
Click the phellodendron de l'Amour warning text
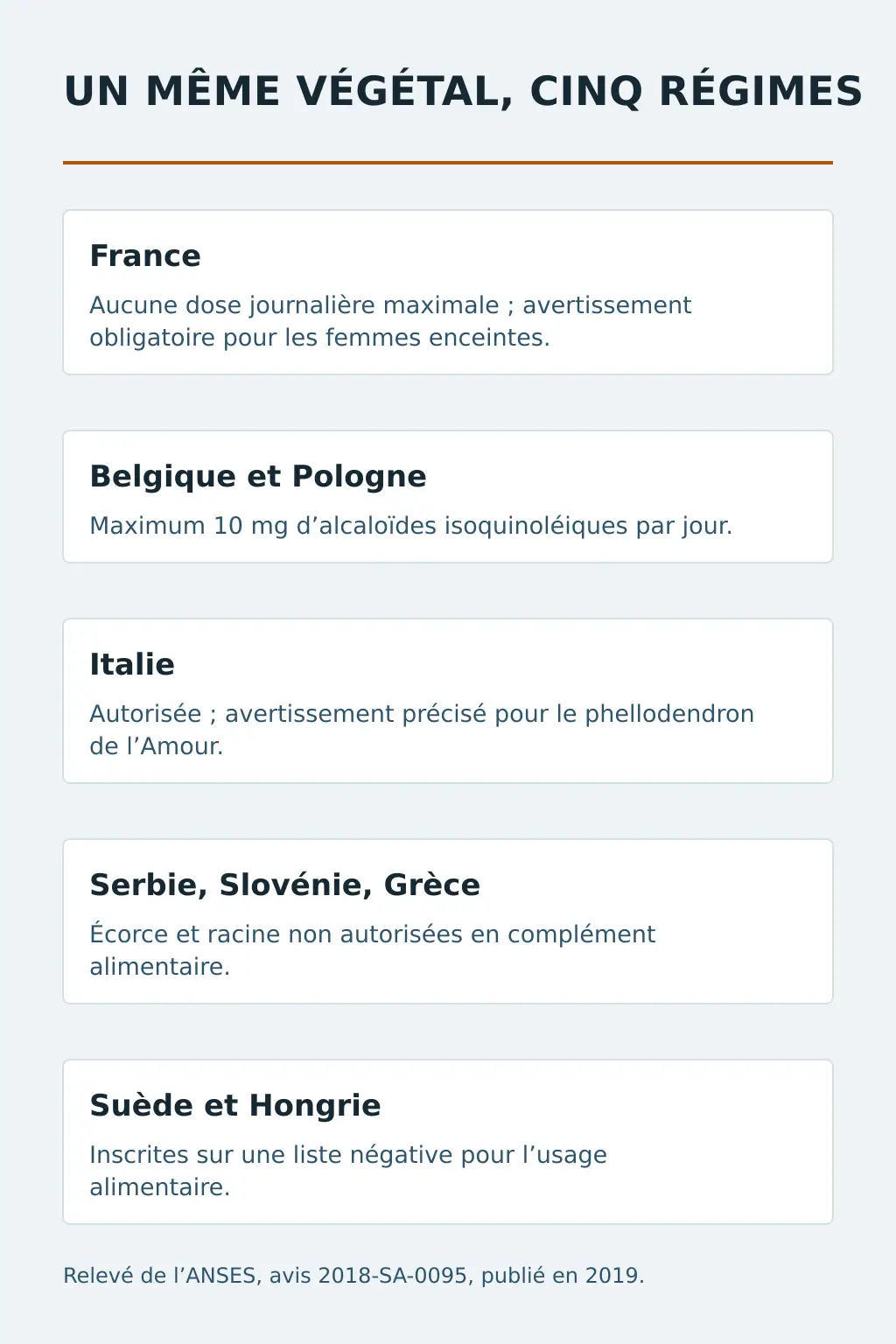tap(422, 730)
